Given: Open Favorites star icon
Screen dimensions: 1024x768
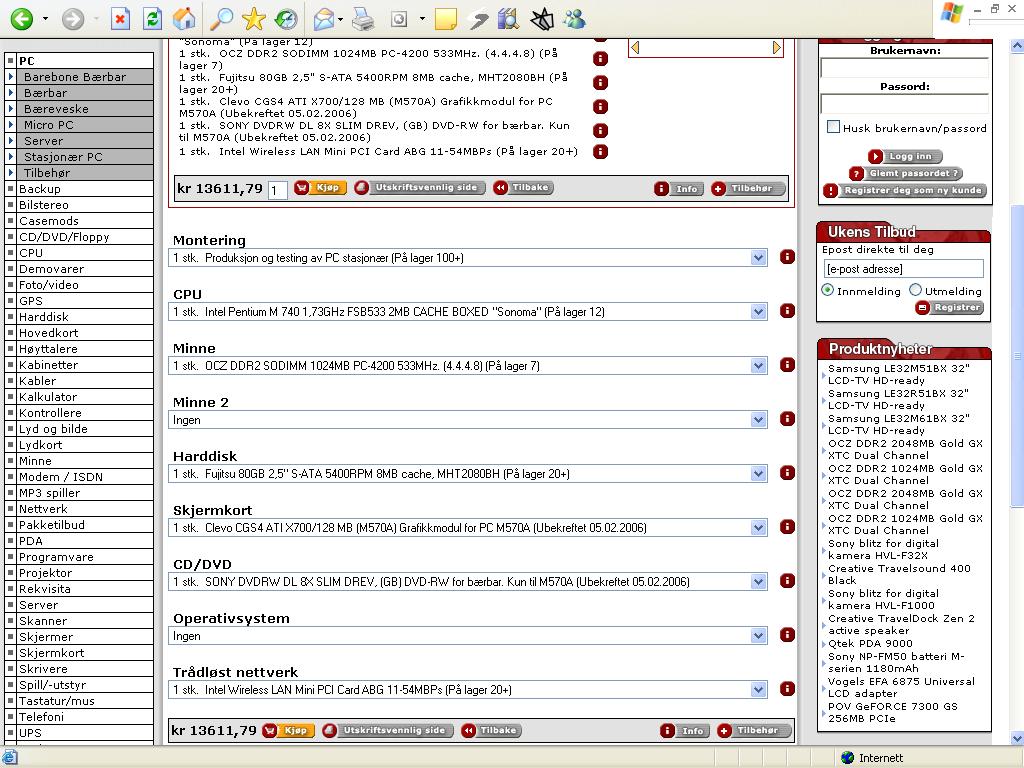Looking at the screenshot, I should coord(253,19).
